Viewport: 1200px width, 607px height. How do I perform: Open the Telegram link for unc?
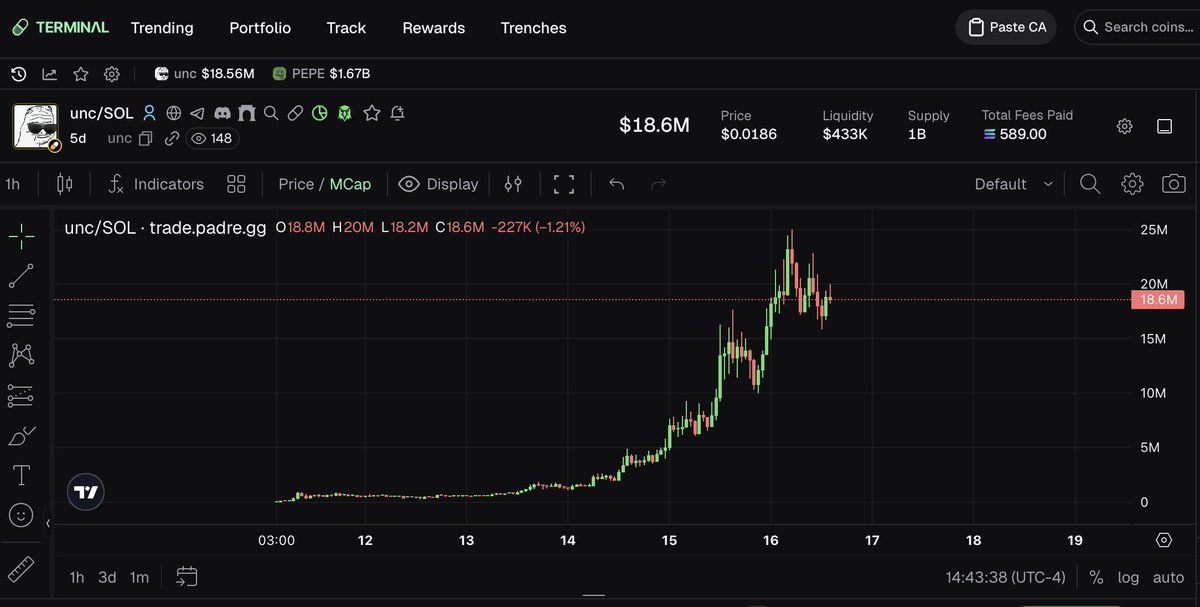(197, 113)
